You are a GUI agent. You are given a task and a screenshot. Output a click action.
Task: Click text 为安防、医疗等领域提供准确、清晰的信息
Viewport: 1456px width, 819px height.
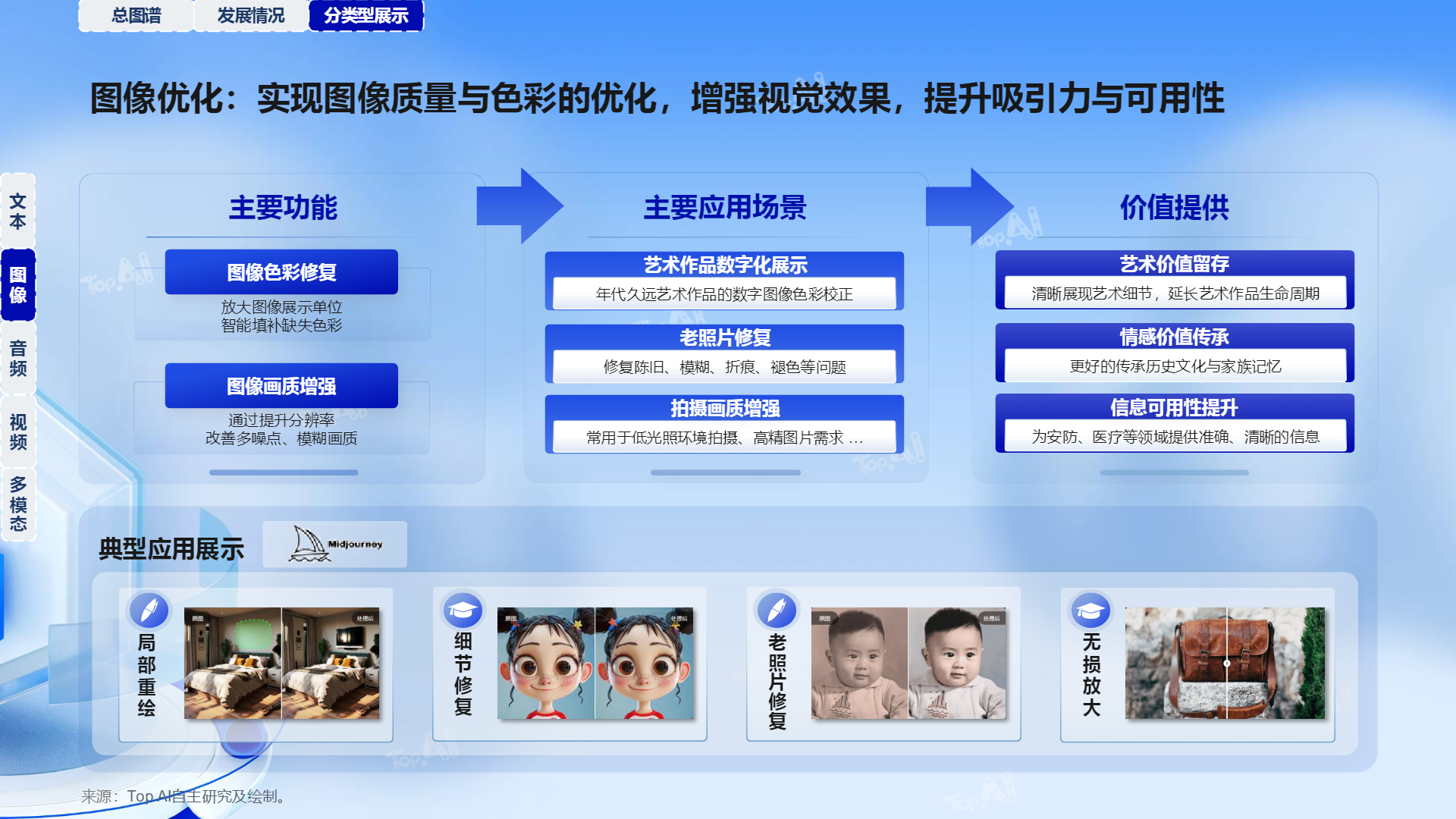tap(1175, 437)
